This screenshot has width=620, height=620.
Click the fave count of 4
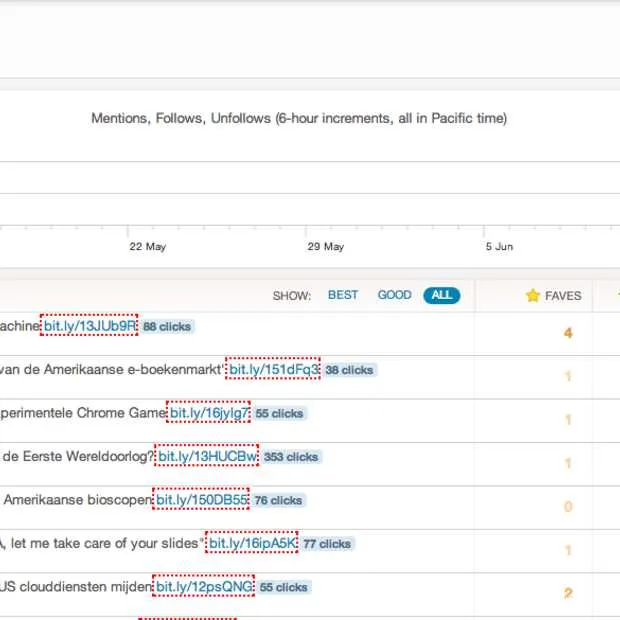click(x=568, y=332)
